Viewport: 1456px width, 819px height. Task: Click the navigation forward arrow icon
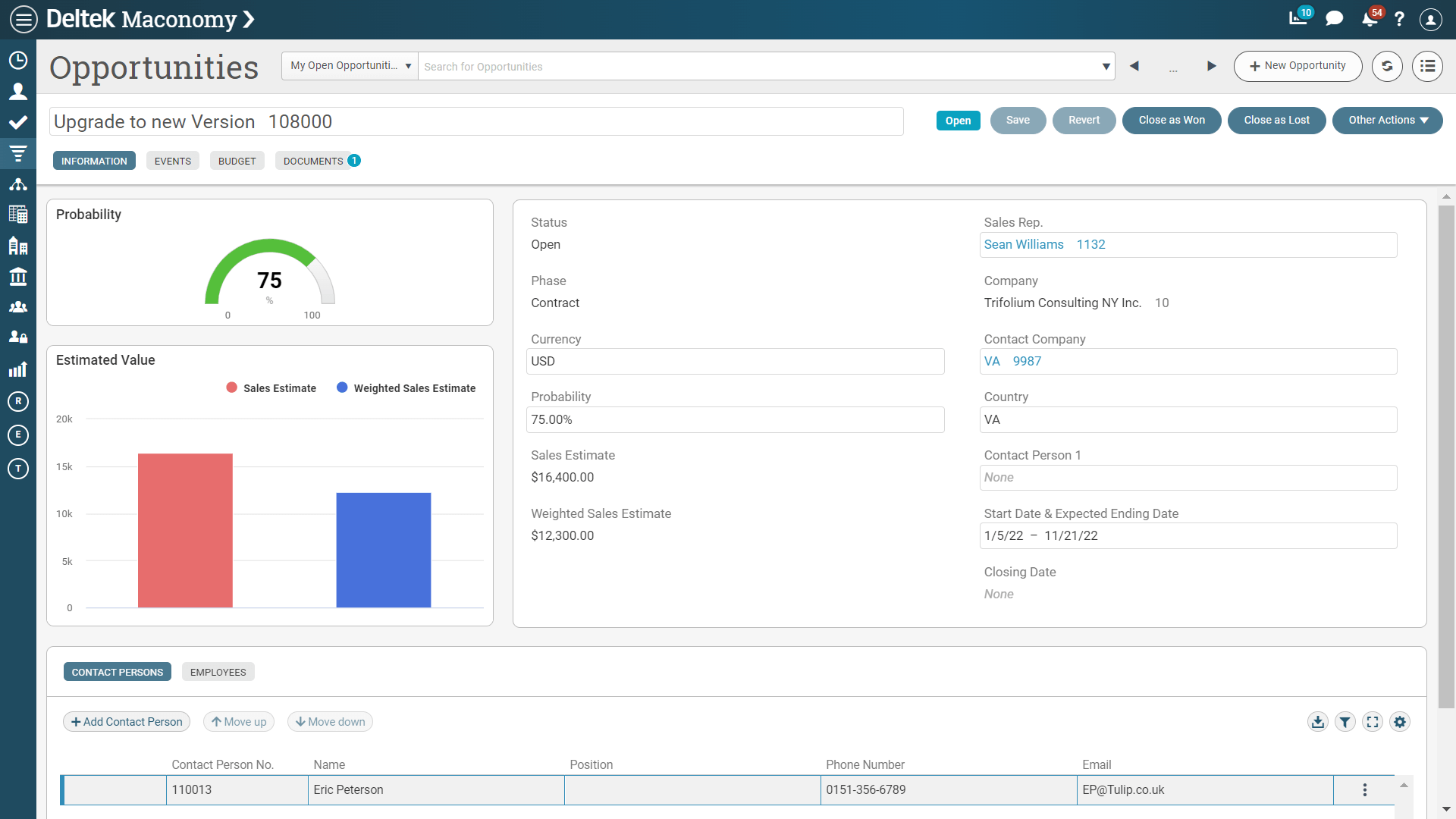[1210, 67]
